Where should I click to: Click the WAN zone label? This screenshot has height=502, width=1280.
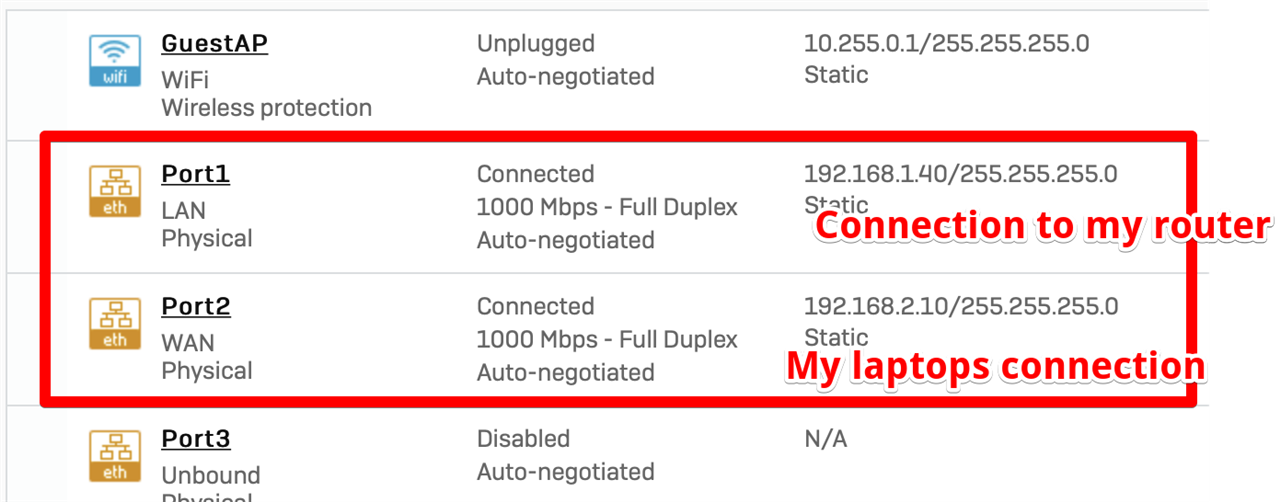click(x=188, y=343)
